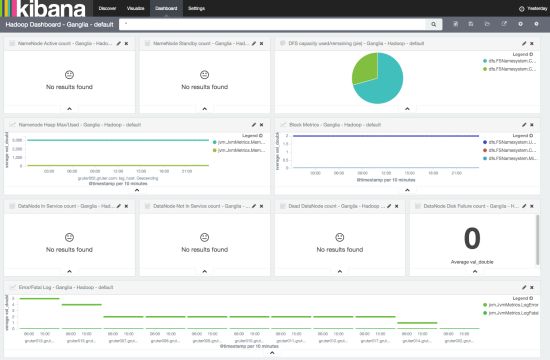
Task: Edit the Namenode Heap Max/Used panel
Action: (x=254, y=125)
